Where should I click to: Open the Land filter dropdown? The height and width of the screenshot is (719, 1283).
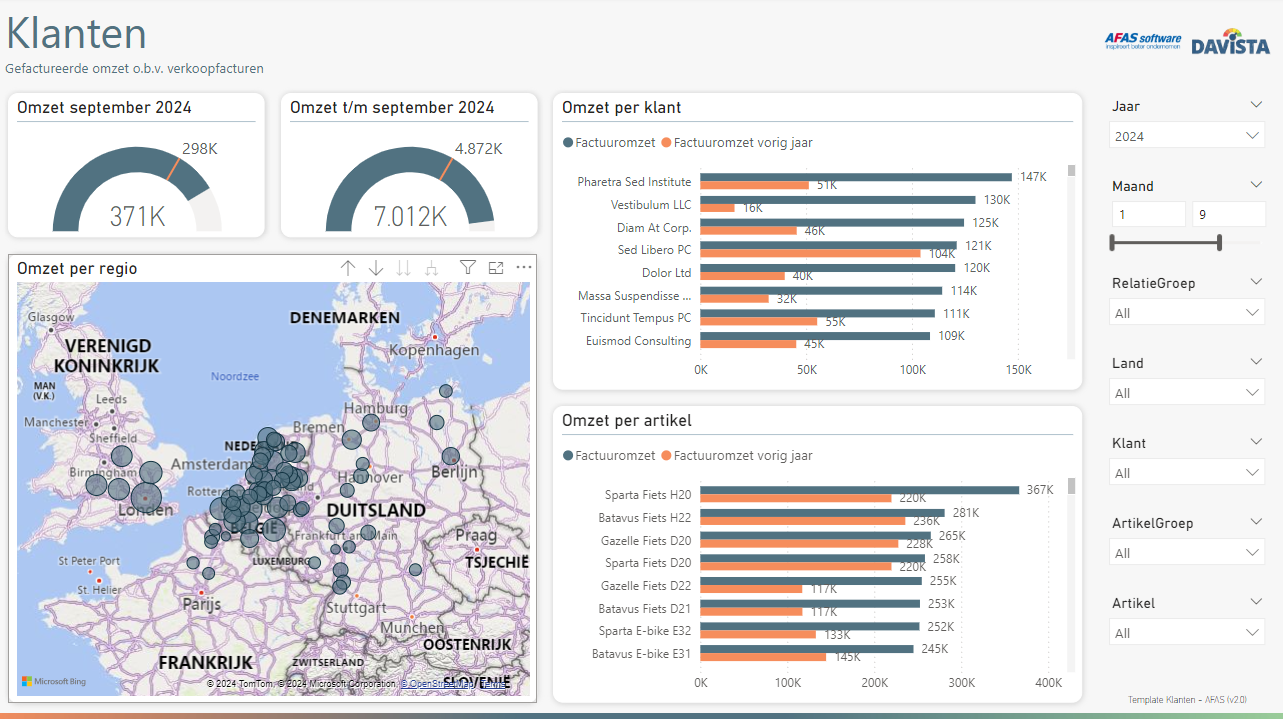1186,393
